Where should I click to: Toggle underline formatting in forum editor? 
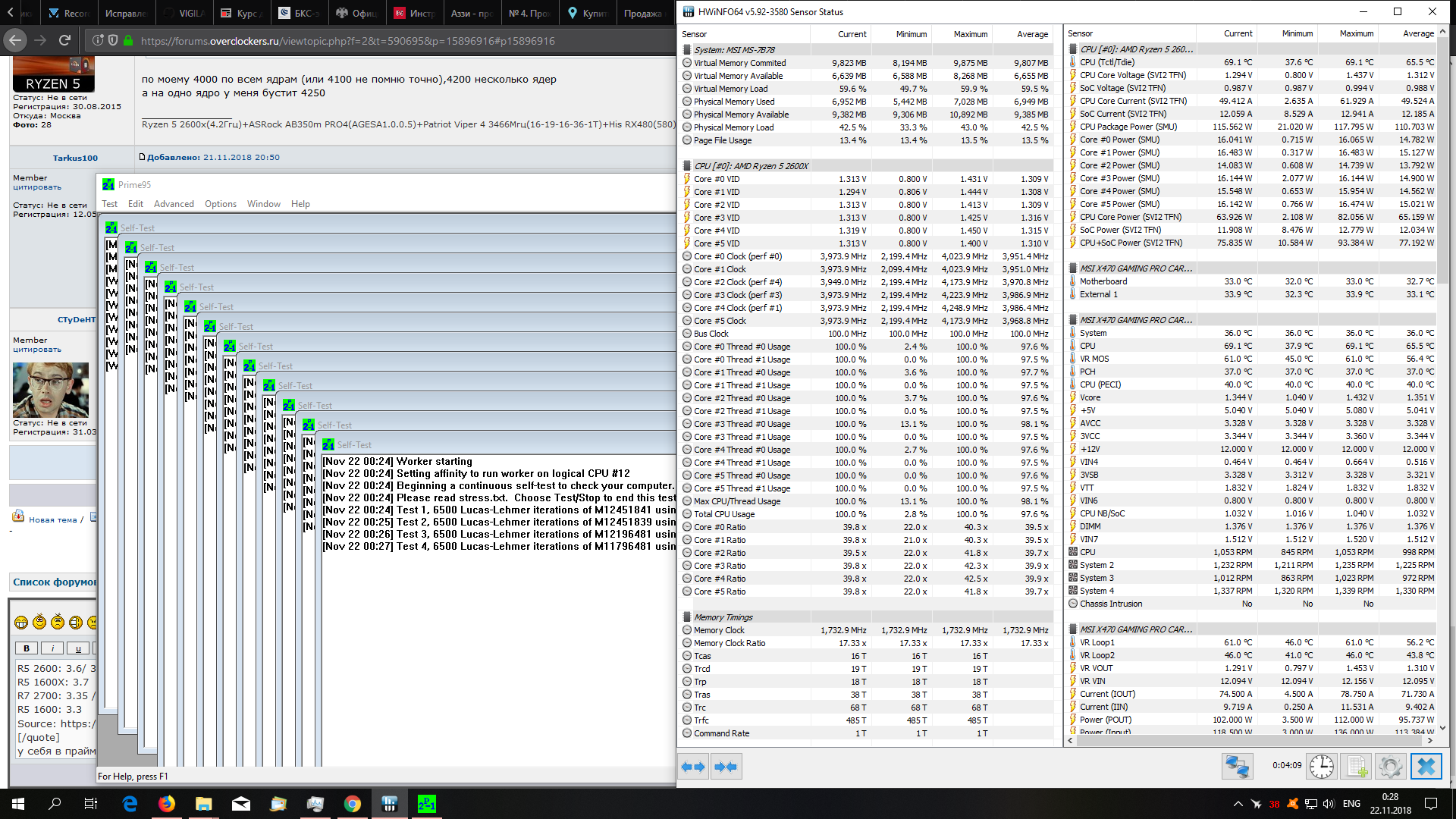coord(77,648)
